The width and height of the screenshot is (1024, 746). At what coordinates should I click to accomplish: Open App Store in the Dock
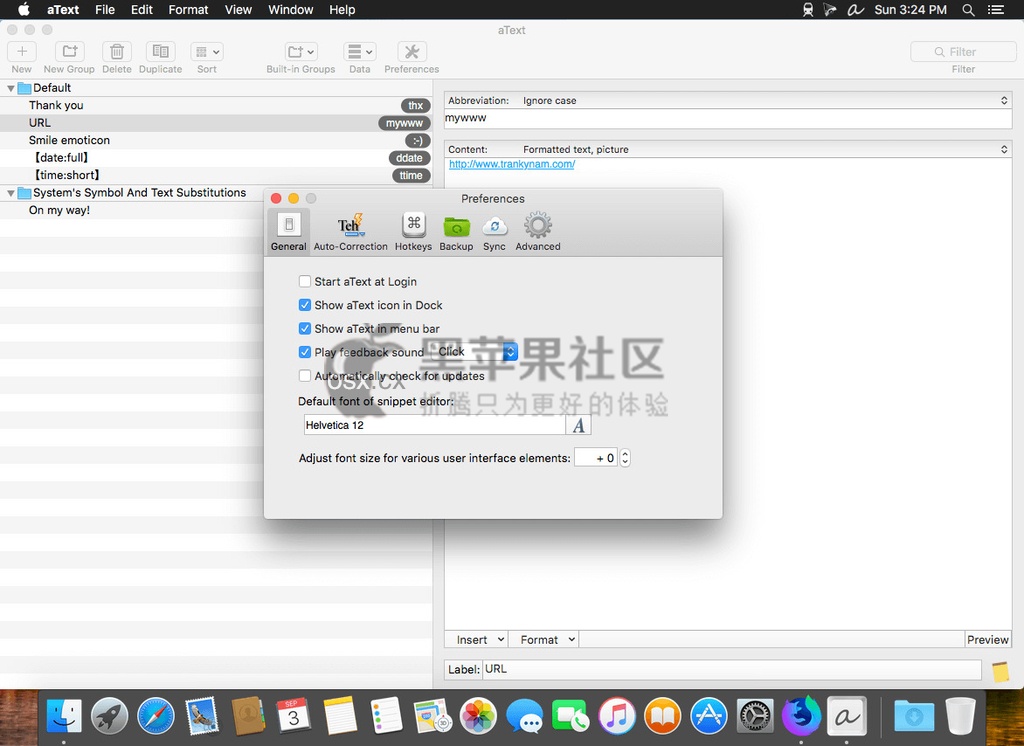tap(709, 717)
